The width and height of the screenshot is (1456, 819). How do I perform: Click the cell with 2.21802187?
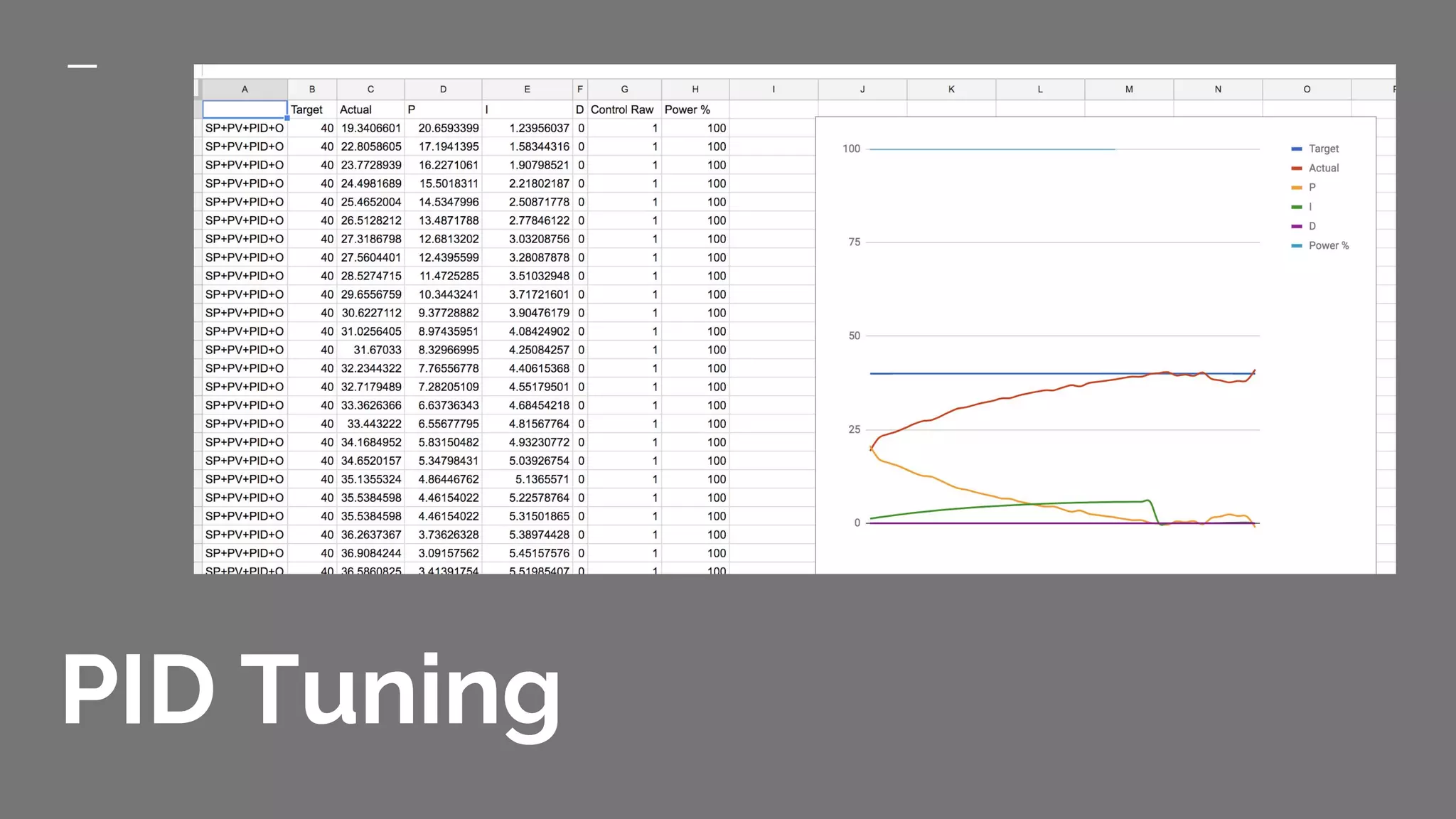pos(527,183)
